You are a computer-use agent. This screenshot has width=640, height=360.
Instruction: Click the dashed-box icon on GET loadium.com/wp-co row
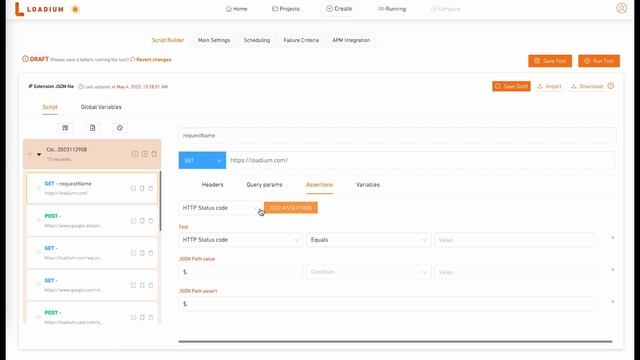133,253
